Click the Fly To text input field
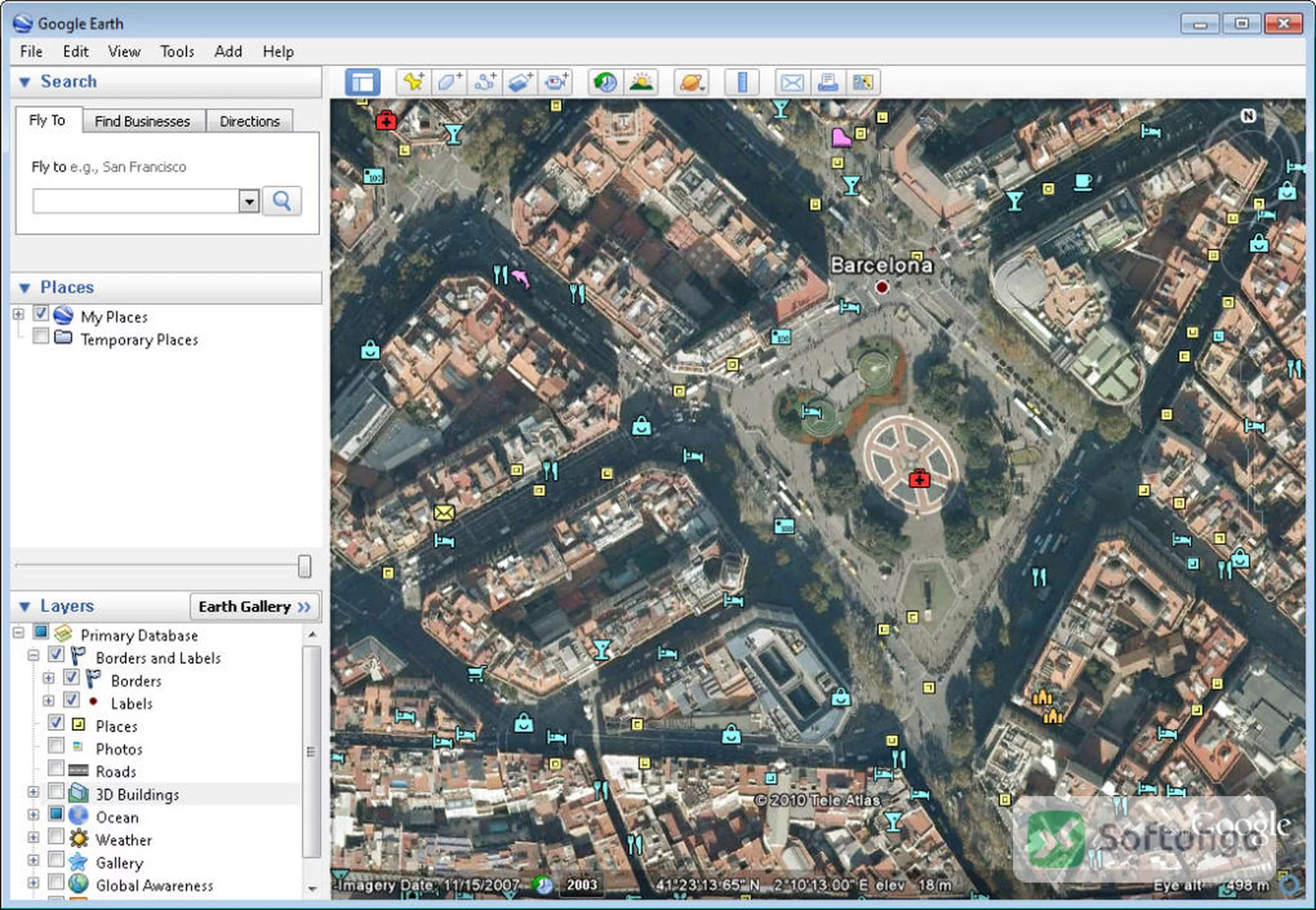This screenshot has height=910, width=1316. click(x=136, y=202)
